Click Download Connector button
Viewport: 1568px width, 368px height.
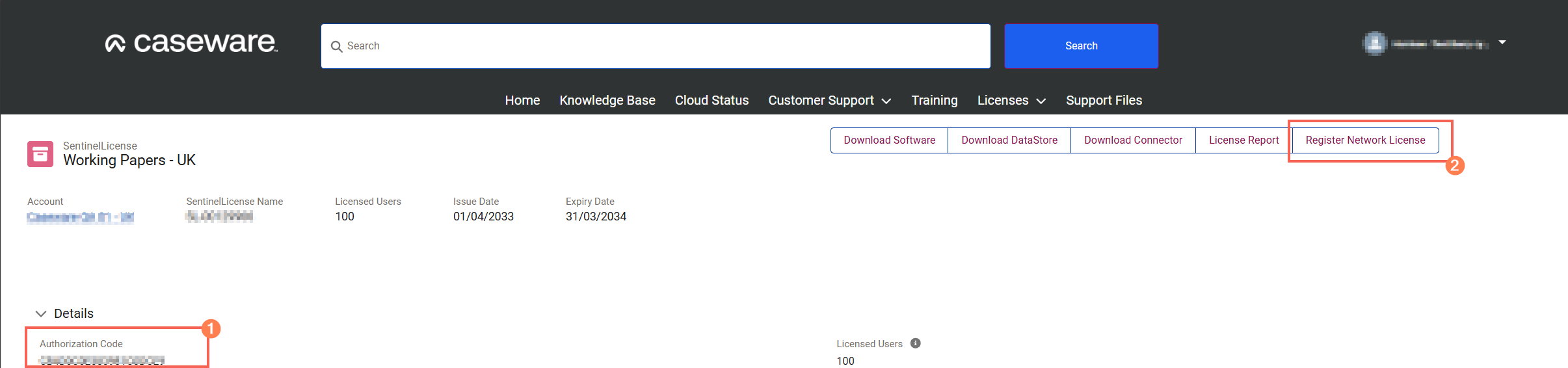pos(1133,140)
